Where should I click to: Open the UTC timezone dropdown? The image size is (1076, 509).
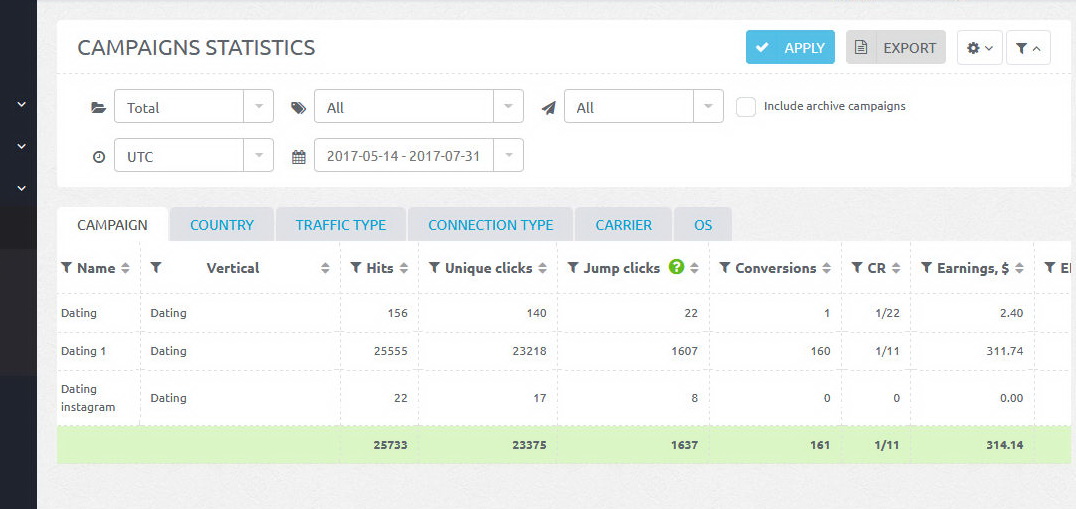[194, 155]
